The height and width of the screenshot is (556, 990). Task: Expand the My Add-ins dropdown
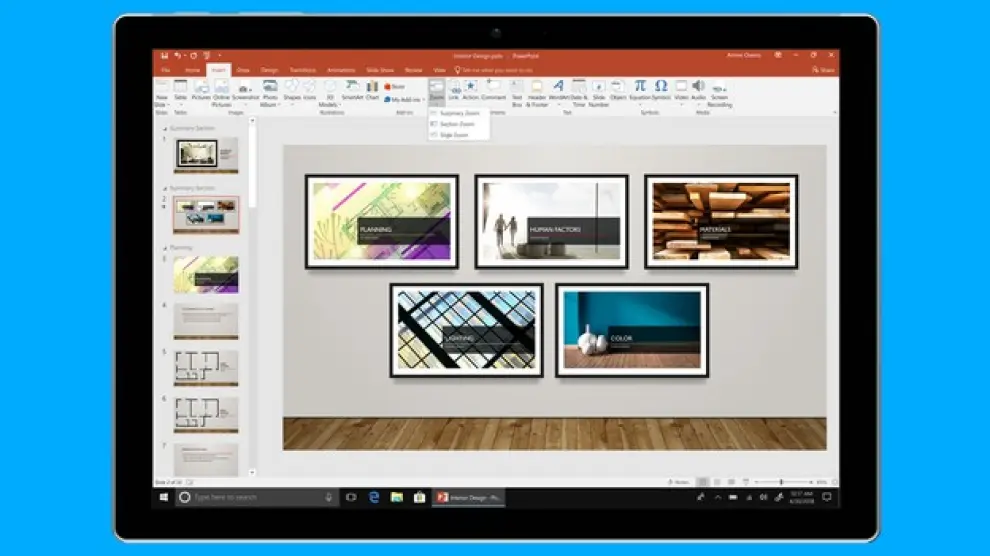point(405,100)
